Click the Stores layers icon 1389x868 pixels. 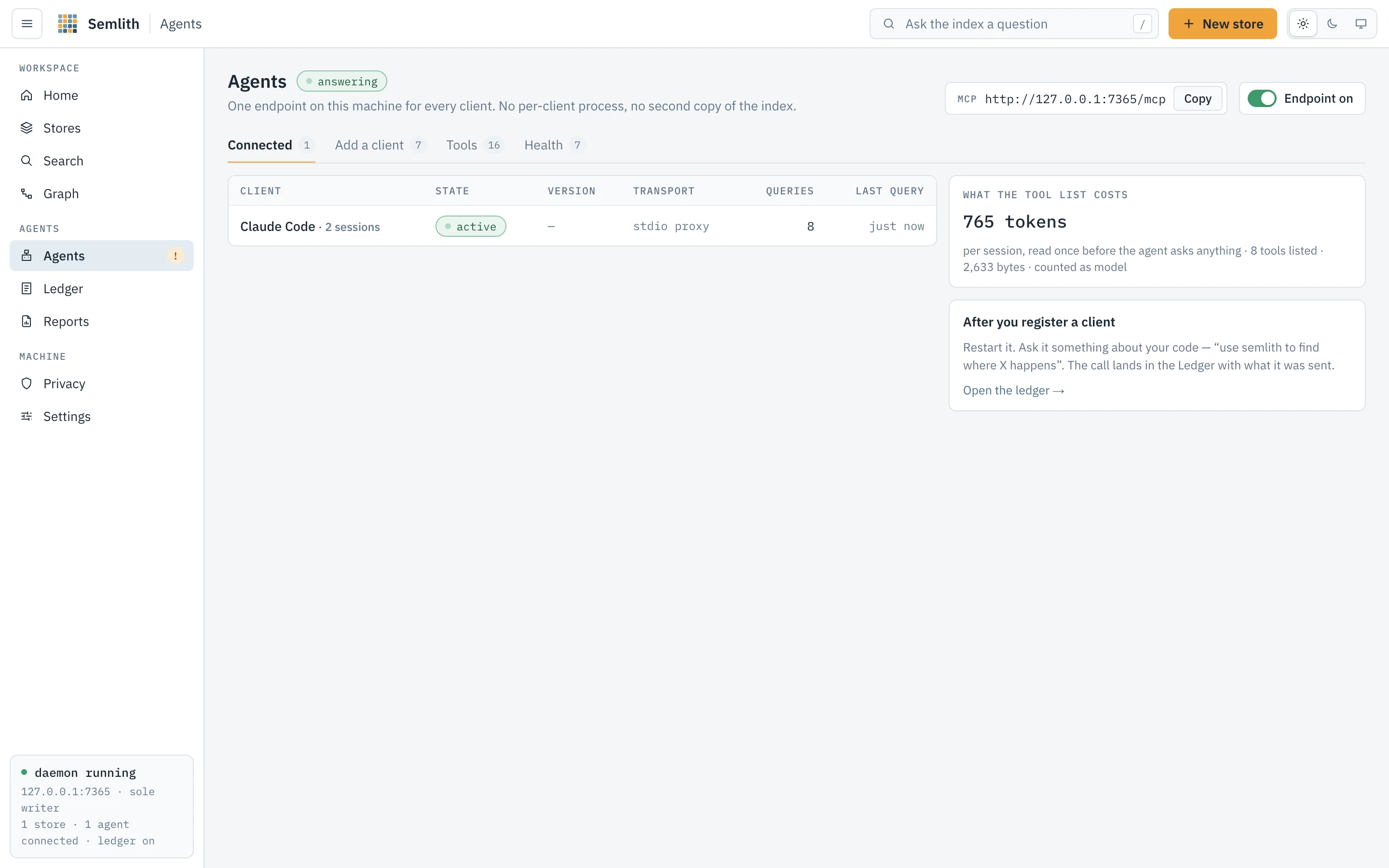tap(27, 128)
